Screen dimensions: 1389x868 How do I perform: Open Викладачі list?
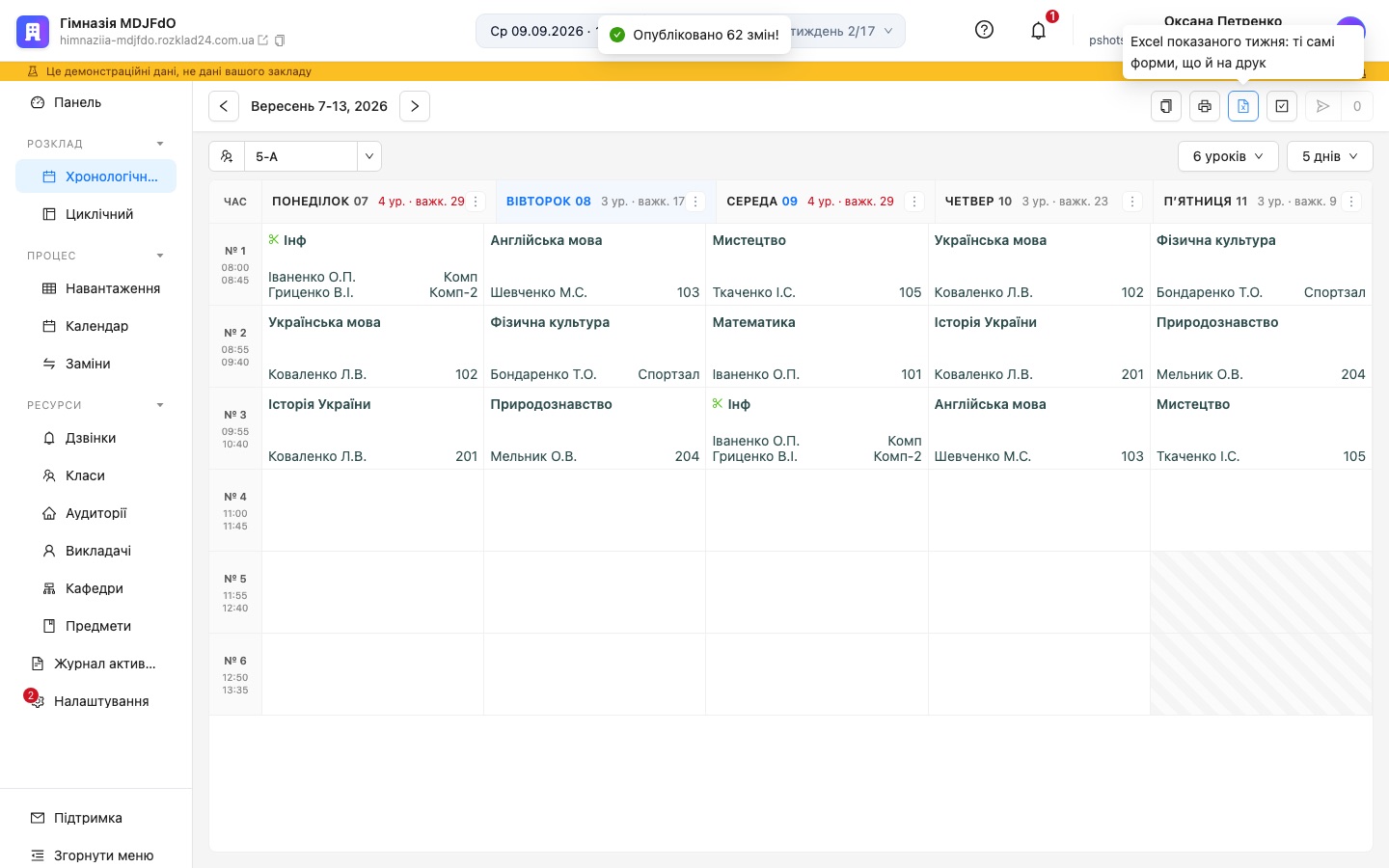point(95,551)
